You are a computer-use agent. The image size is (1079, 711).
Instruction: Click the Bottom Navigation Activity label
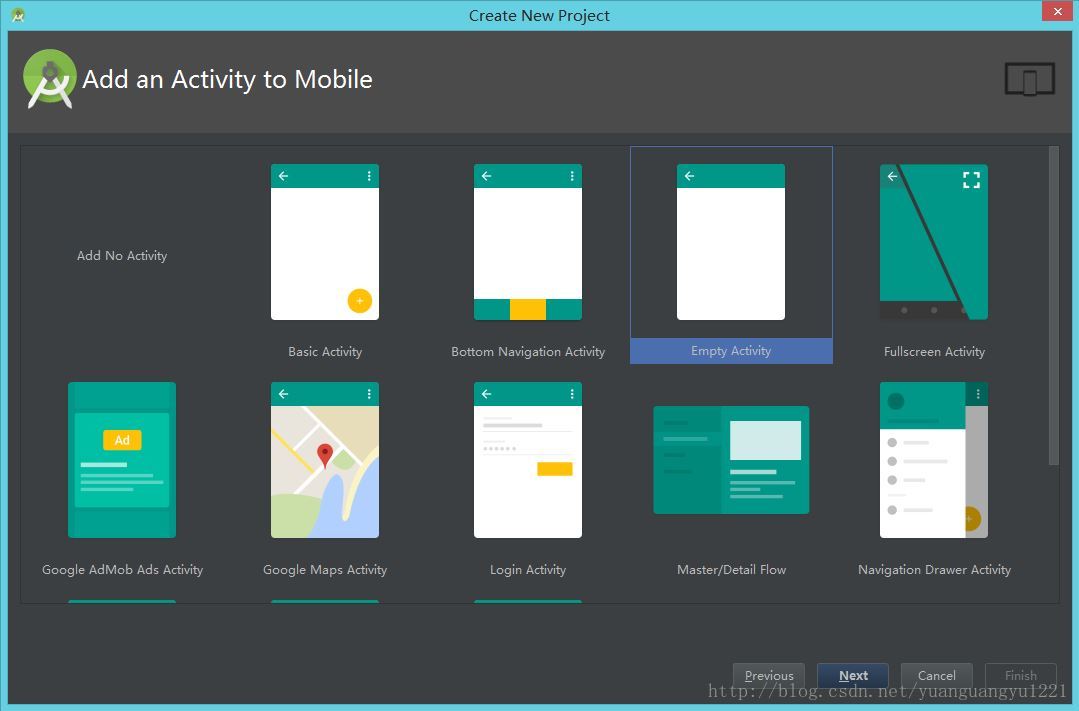528,352
